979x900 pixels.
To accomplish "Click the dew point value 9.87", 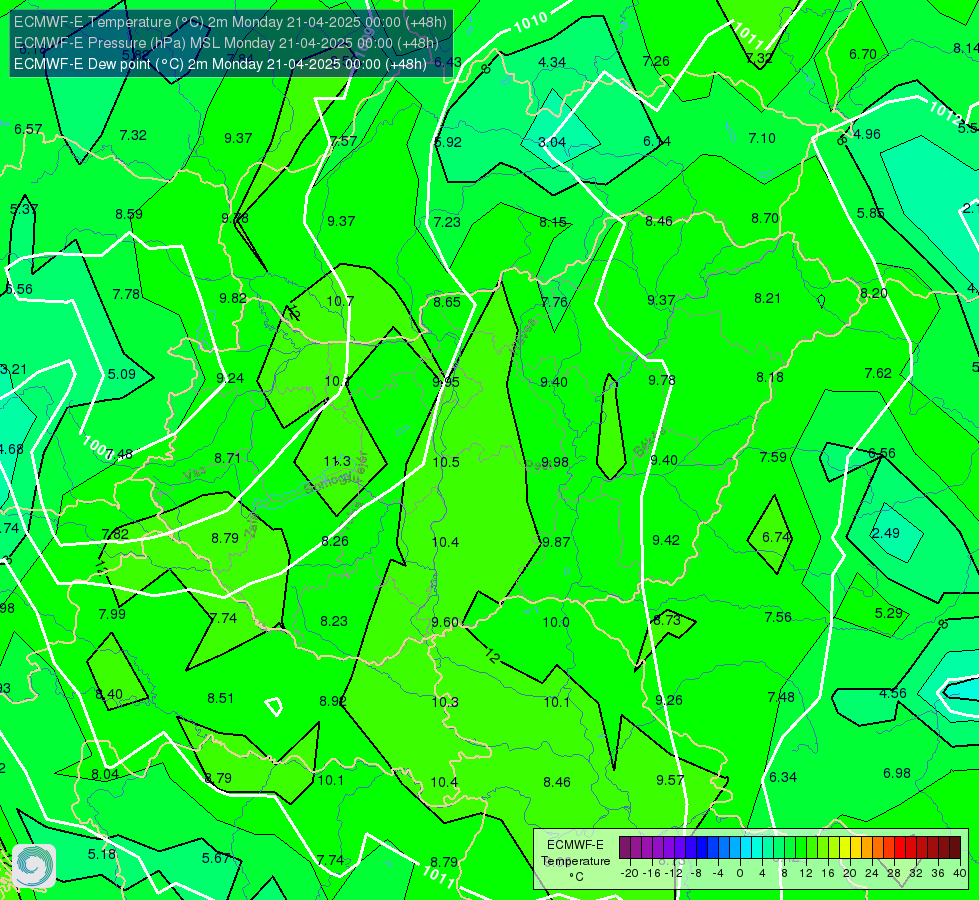I will point(556,542).
